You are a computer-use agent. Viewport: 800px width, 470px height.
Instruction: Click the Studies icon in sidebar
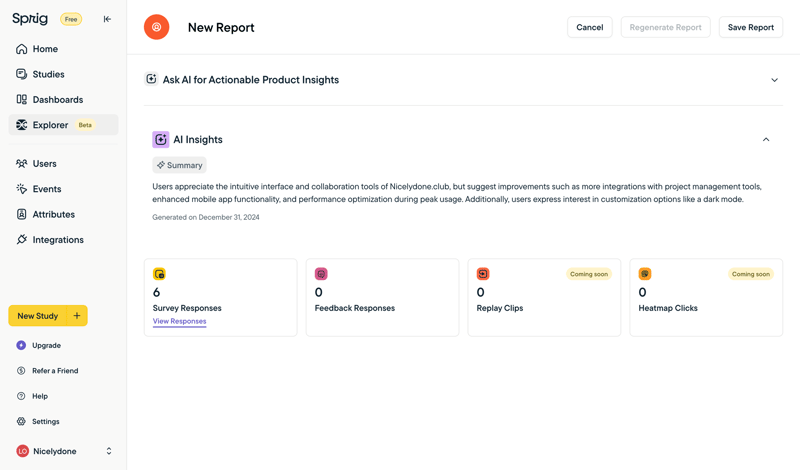pos(21,74)
